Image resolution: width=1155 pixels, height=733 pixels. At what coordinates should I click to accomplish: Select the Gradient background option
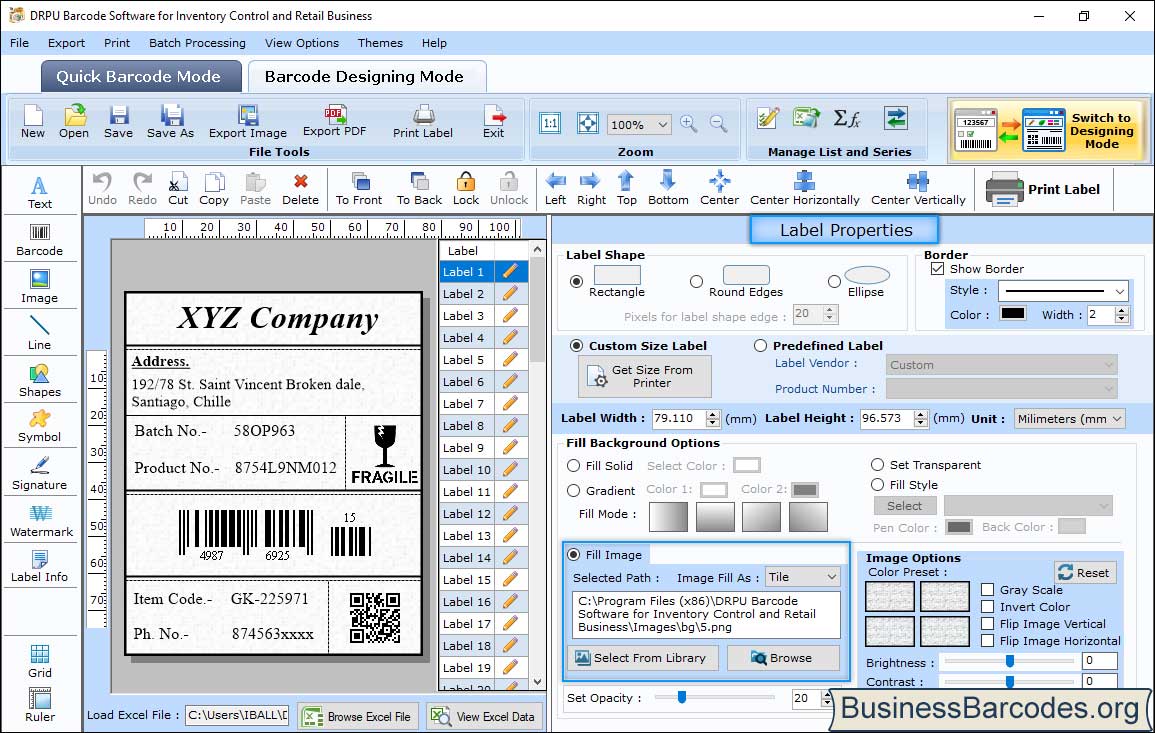coord(573,491)
